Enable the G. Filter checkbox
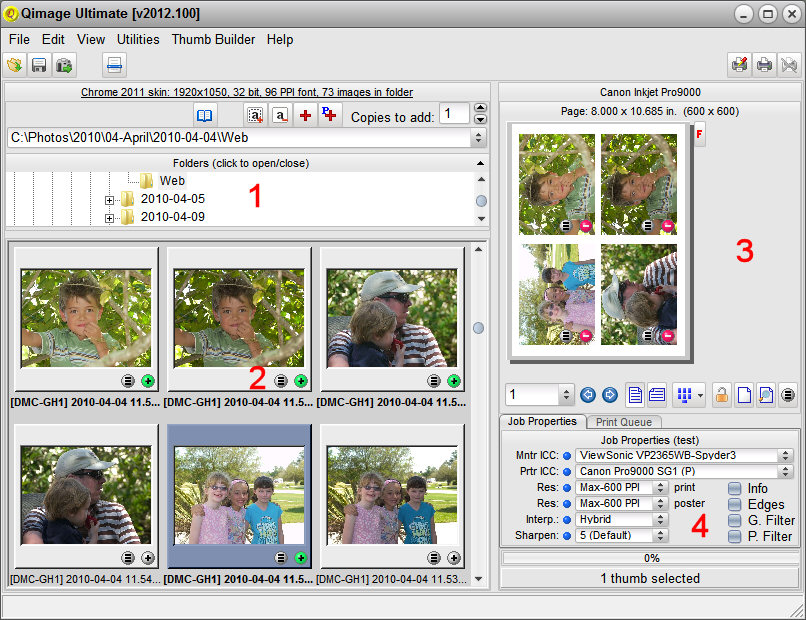 pyautogui.click(x=735, y=521)
